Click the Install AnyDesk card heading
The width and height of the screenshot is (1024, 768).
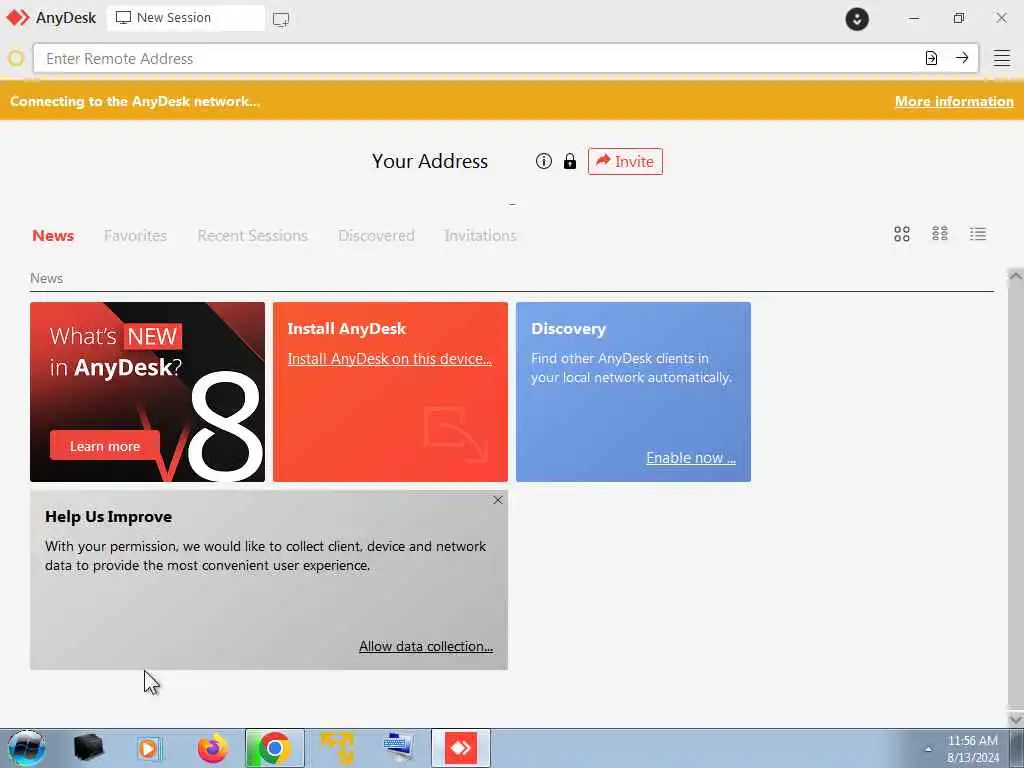click(347, 328)
